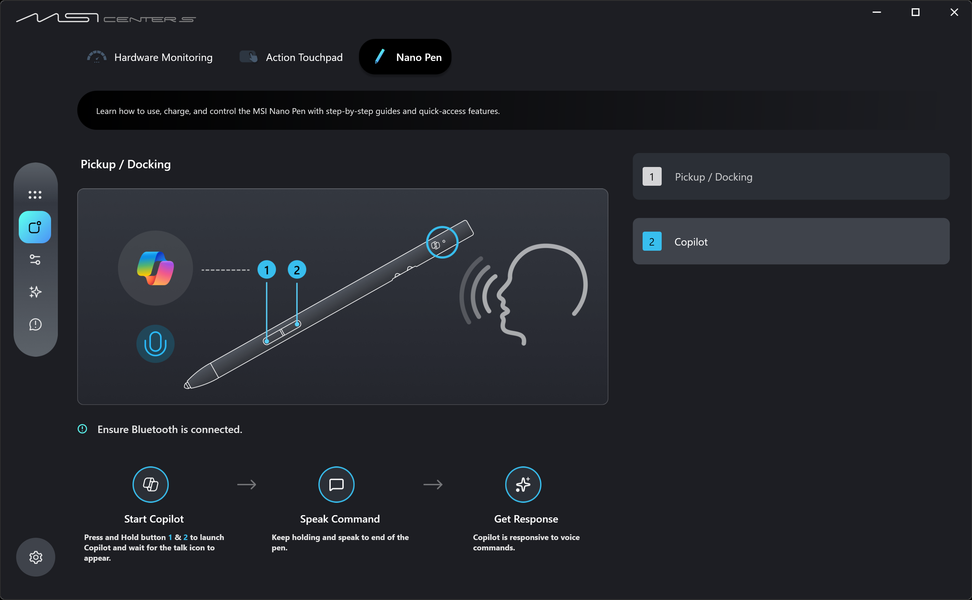The width and height of the screenshot is (972, 600).
Task: Click the 'Press and Hold button 1 & 2' instruction
Action: click(x=154, y=547)
